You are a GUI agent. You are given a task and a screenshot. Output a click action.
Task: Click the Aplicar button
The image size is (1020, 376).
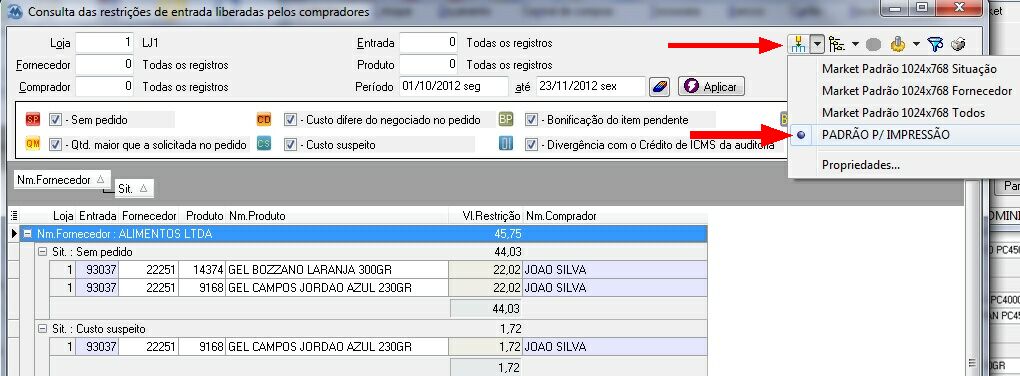point(711,86)
